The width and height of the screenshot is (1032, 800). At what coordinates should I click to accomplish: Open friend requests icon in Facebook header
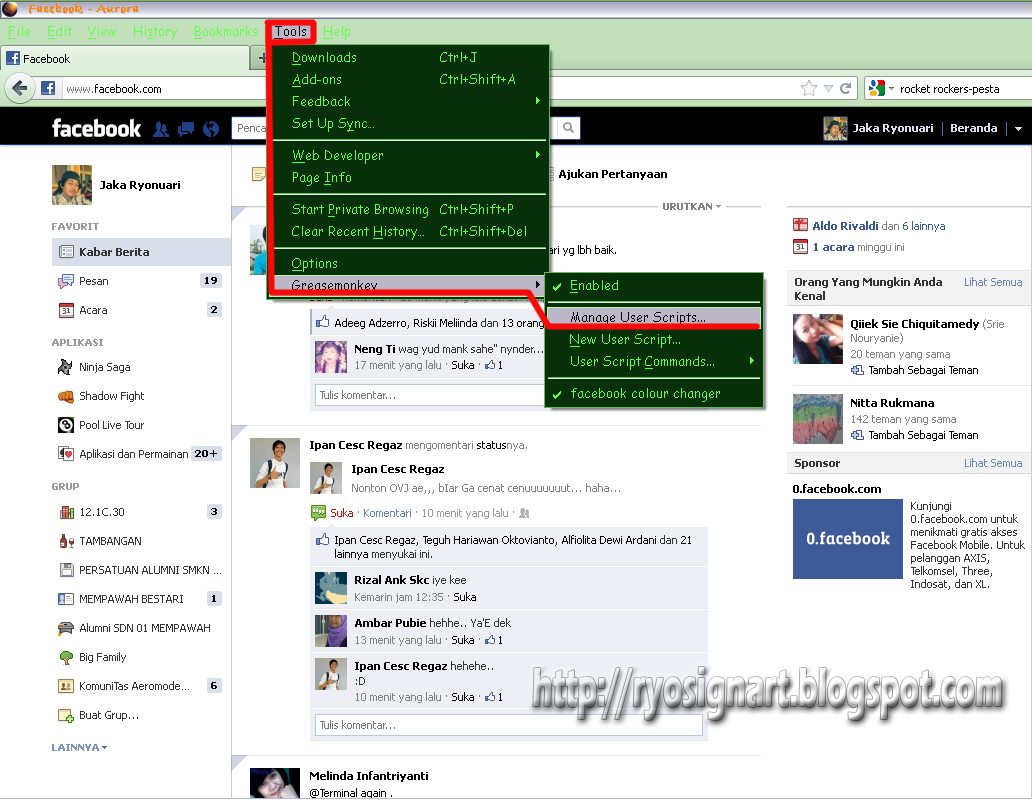click(x=161, y=129)
